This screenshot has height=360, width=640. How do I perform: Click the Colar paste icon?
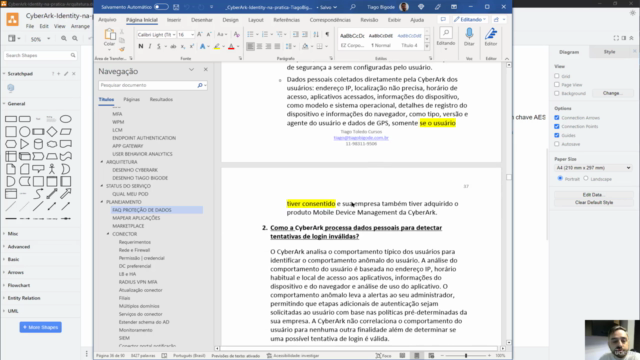[109, 35]
